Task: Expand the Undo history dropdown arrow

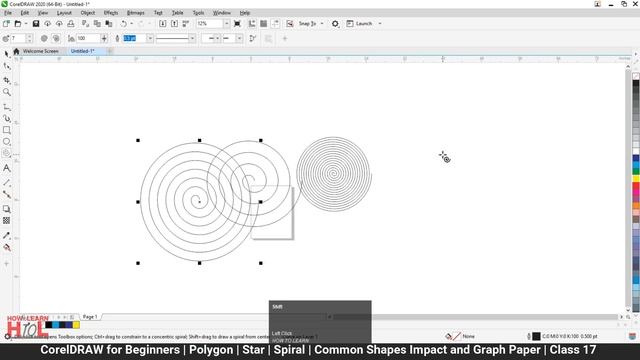Action: [131, 24]
